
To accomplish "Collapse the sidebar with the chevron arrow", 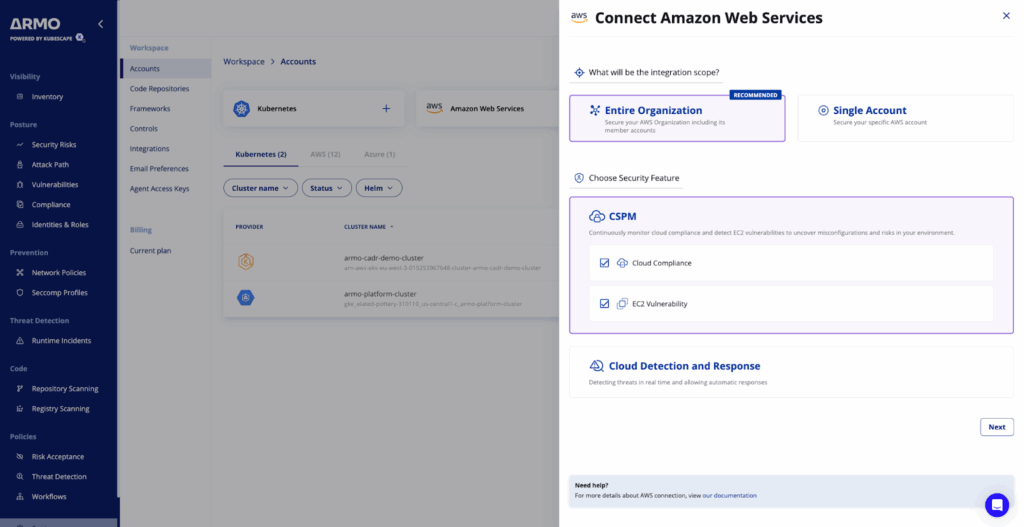I will click(x=100, y=23).
